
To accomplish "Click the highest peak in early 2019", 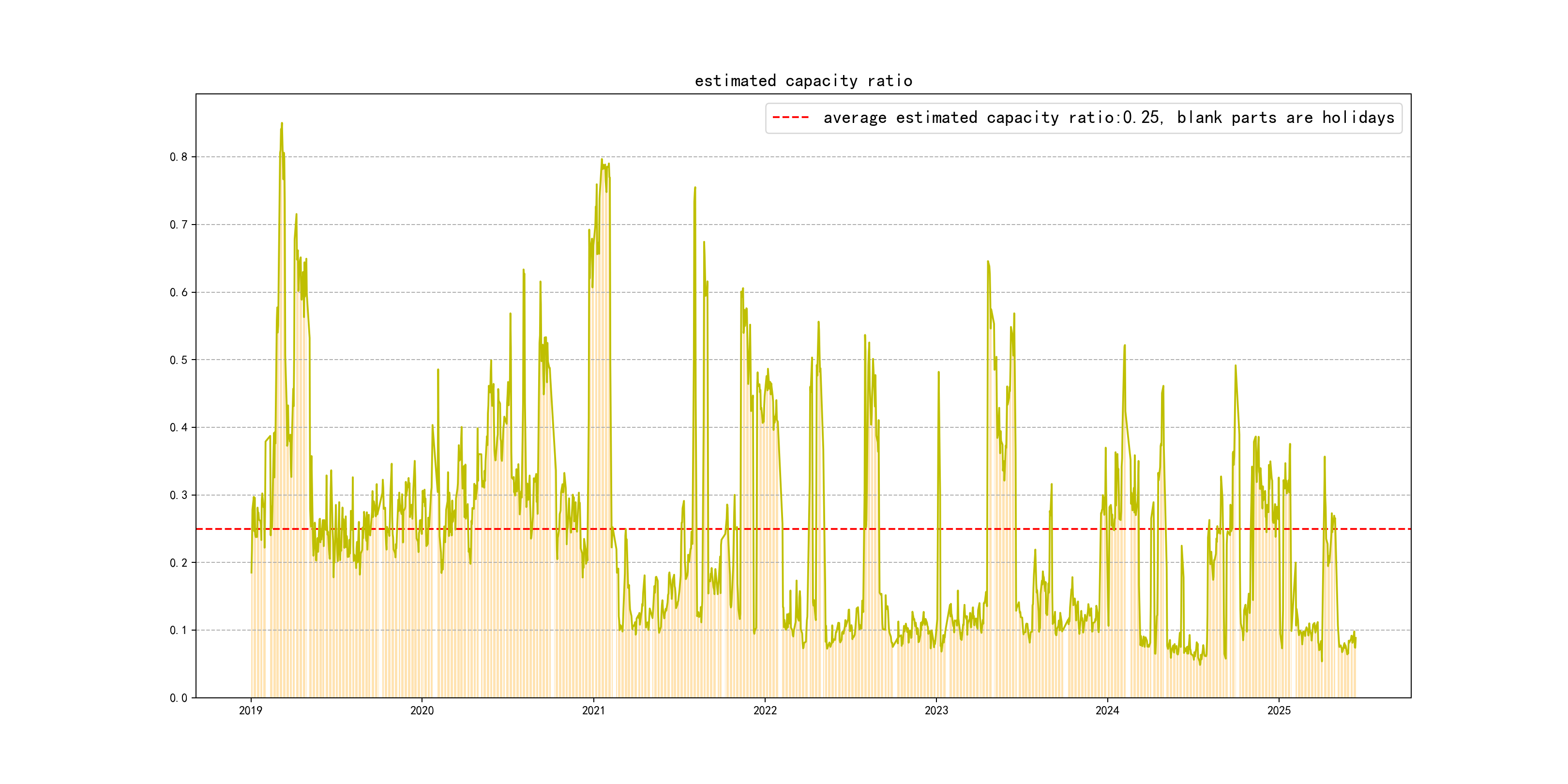I will pos(282,123).
